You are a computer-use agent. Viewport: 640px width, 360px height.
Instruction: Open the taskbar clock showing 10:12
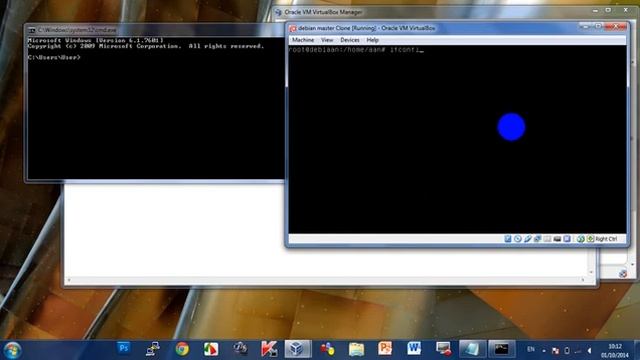point(614,351)
